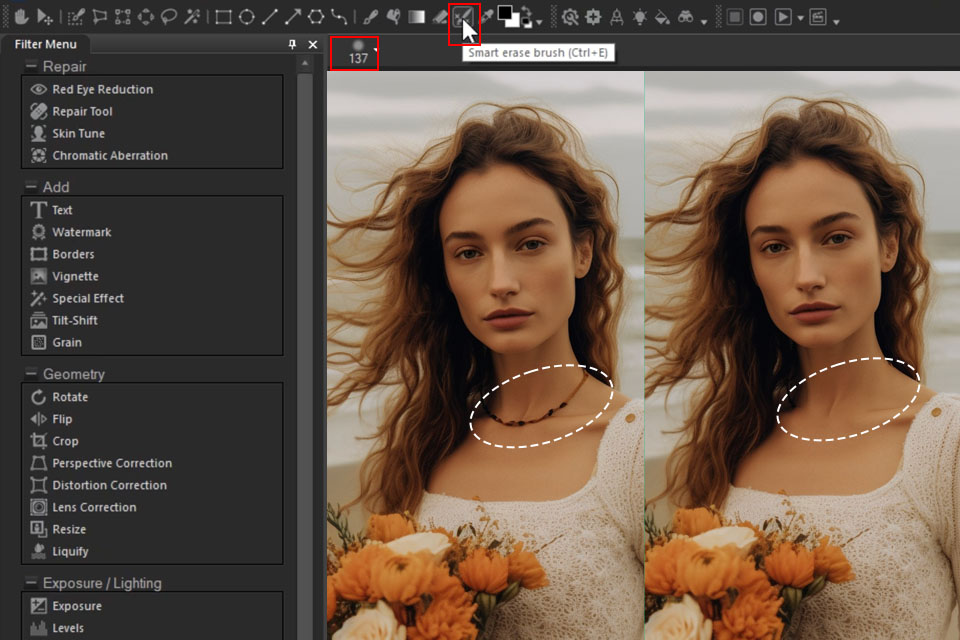Select the Hand pan tool
This screenshot has width=960, height=640.
21,17
